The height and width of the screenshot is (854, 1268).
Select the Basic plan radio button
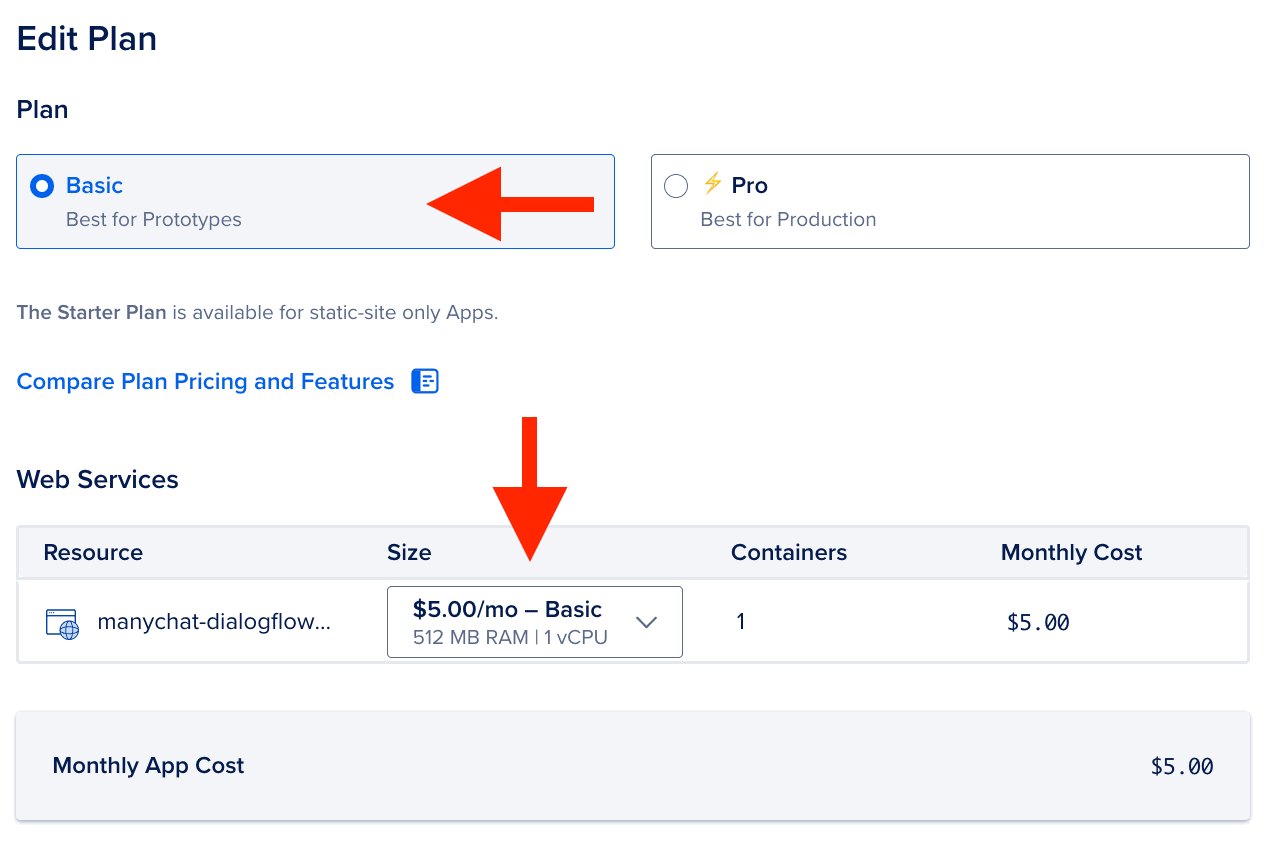coord(42,186)
